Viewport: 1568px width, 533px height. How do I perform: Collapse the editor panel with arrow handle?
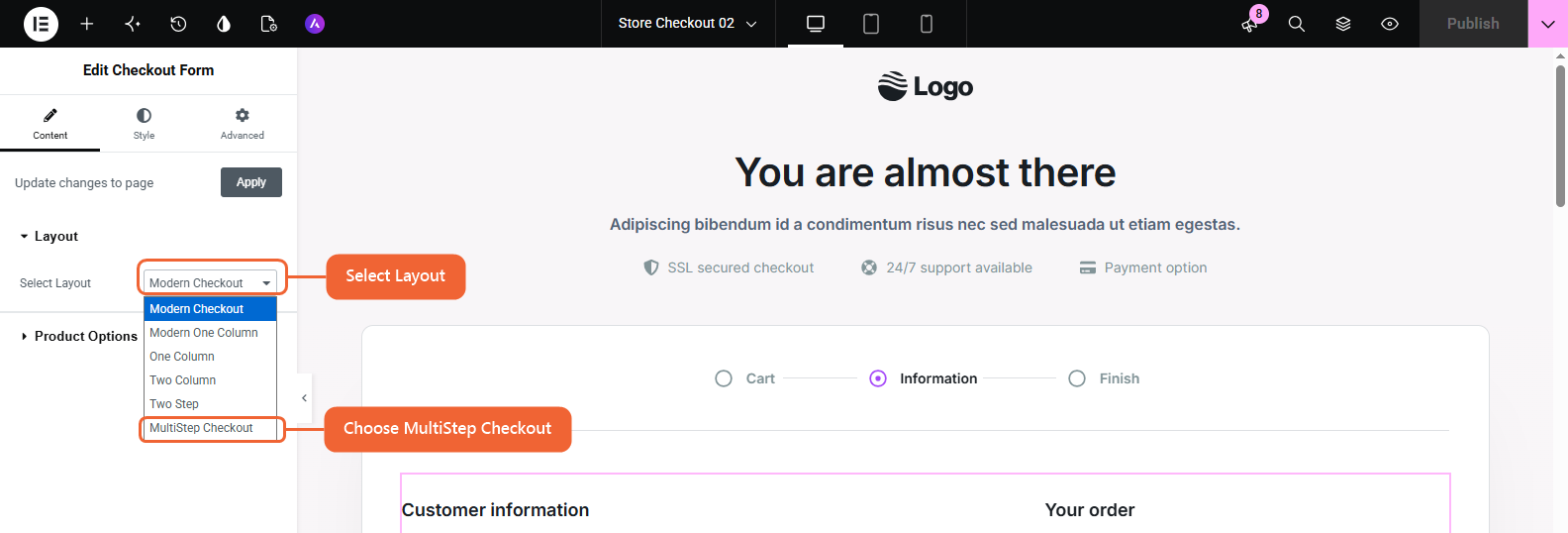pyautogui.click(x=304, y=398)
